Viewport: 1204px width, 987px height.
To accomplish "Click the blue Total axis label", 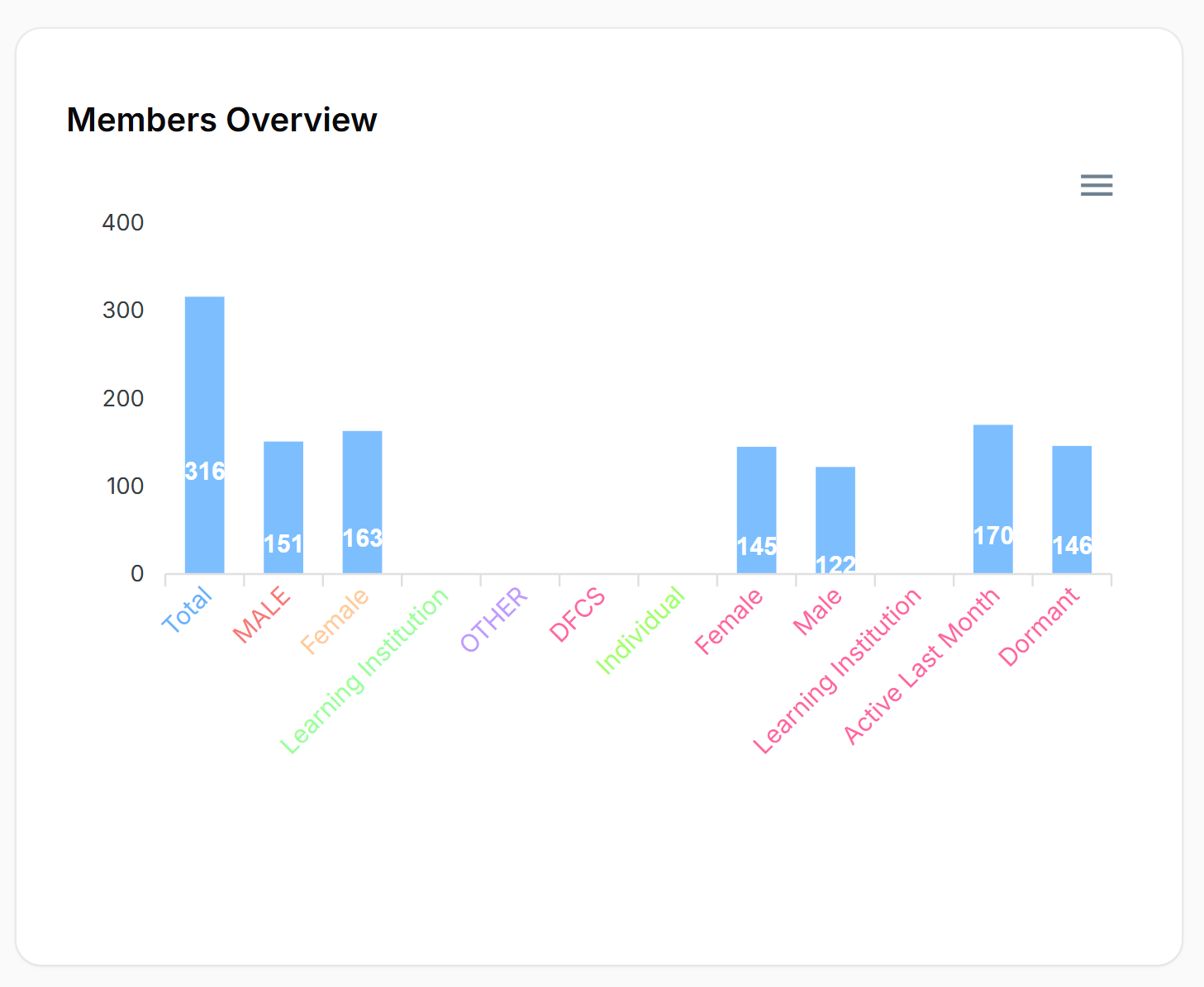I will pos(188,610).
